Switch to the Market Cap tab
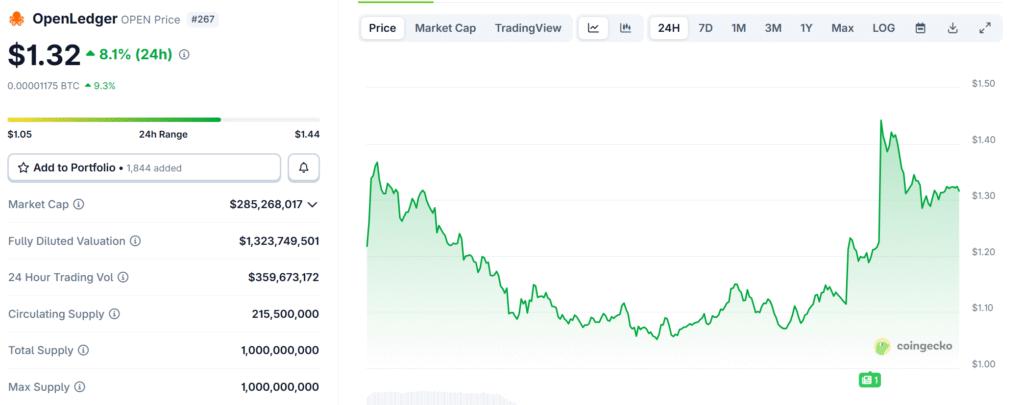The image size is (1024, 405). (x=445, y=28)
